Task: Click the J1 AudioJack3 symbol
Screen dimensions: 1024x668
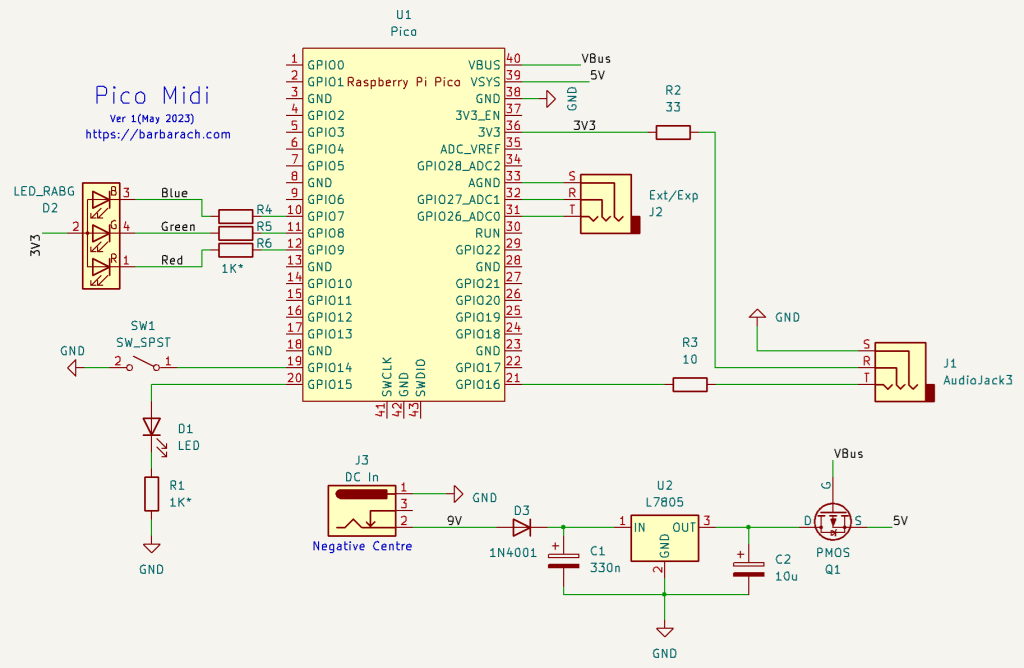Action: (x=904, y=372)
